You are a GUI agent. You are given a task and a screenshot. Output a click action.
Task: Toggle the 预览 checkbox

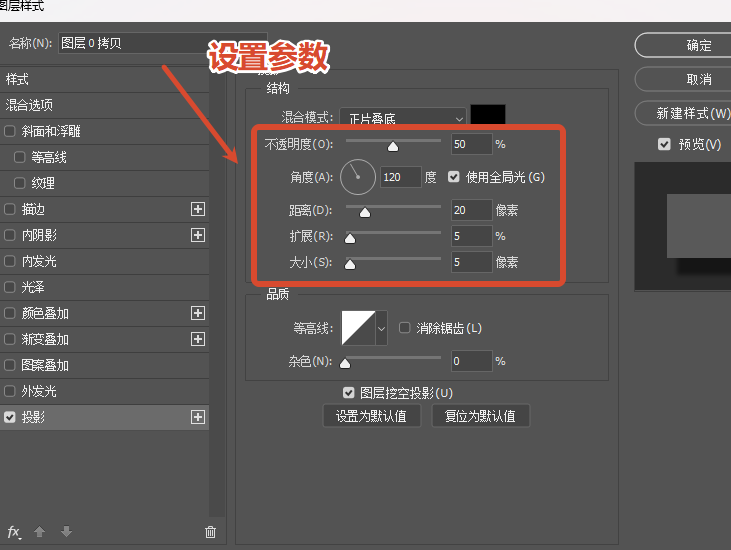pos(664,144)
